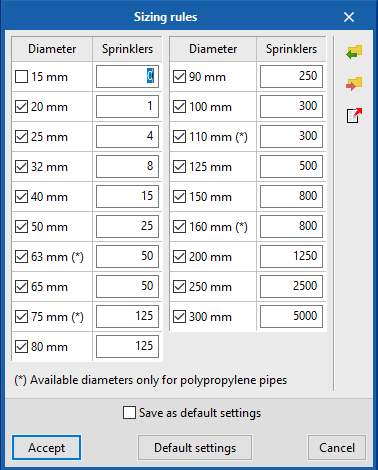The width and height of the screenshot is (378, 470).
Task: Click the 160 mm (*) sprinklers input field
Action: click(291, 226)
